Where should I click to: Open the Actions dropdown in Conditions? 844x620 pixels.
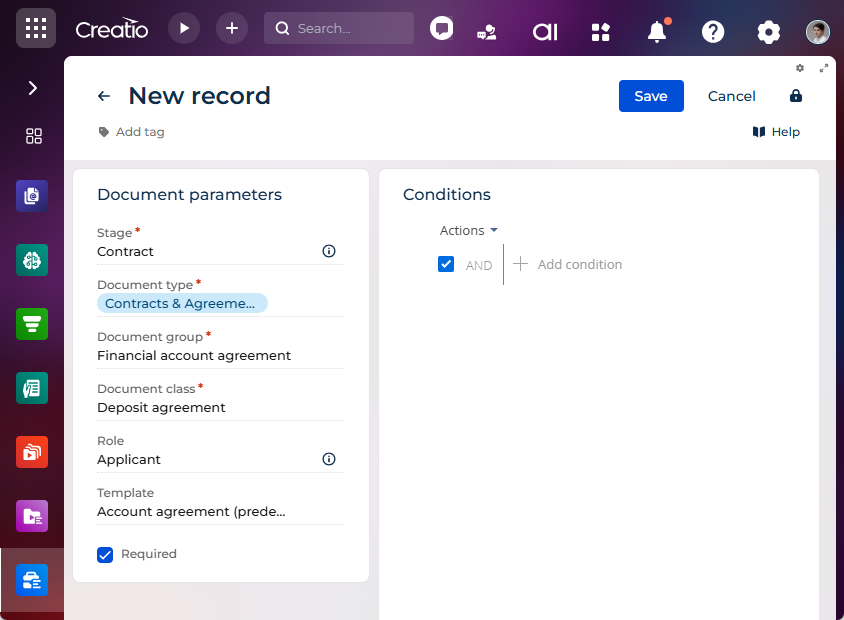(468, 230)
